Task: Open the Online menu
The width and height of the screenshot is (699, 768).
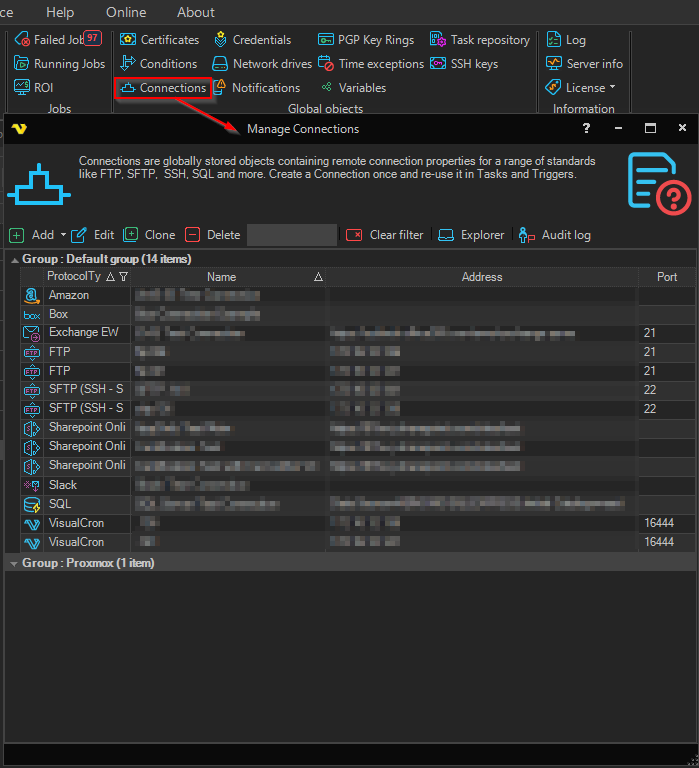Action: click(126, 12)
